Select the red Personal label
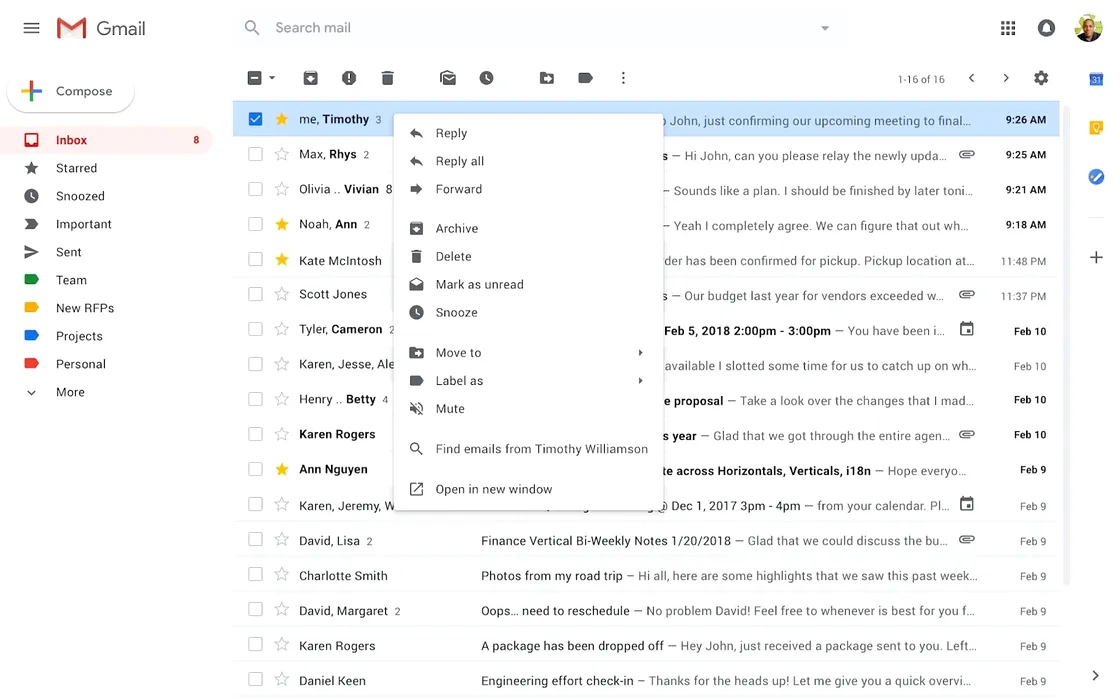1120x700 pixels. click(x=80, y=364)
